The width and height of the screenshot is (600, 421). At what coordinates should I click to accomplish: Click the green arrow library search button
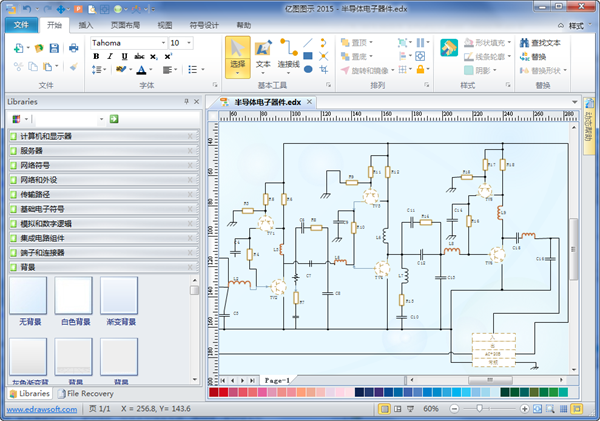click(115, 119)
